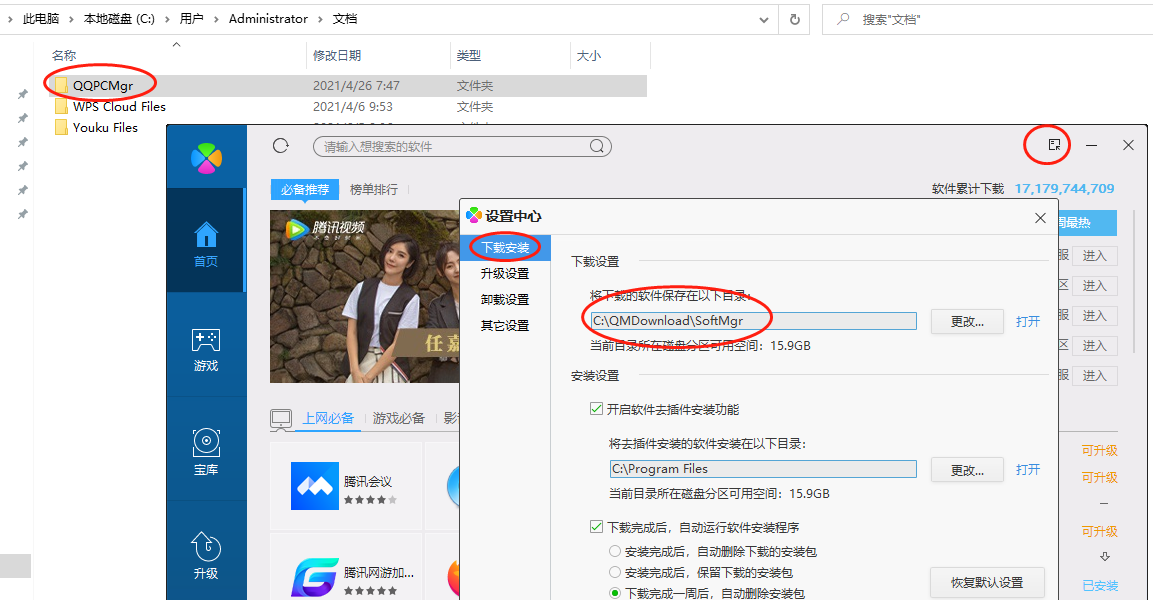Switch to the 卸载设置 settings tab
Image resolution: width=1153 pixels, height=600 pixels.
[505, 299]
